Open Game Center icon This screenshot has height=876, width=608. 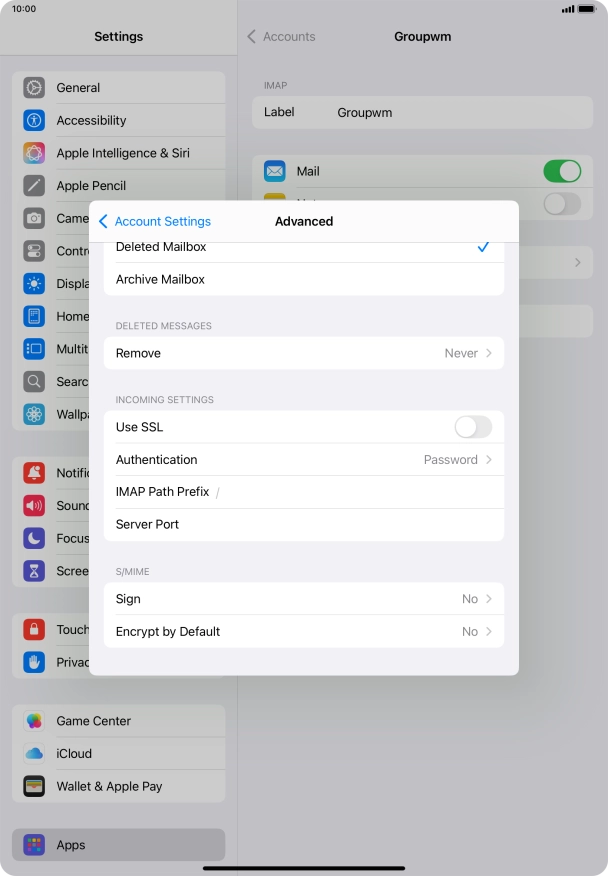tap(35, 721)
